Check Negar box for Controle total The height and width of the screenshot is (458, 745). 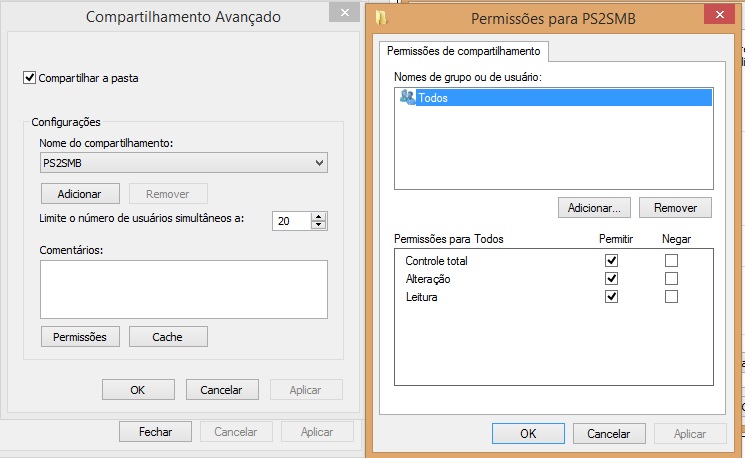tap(672, 261)
